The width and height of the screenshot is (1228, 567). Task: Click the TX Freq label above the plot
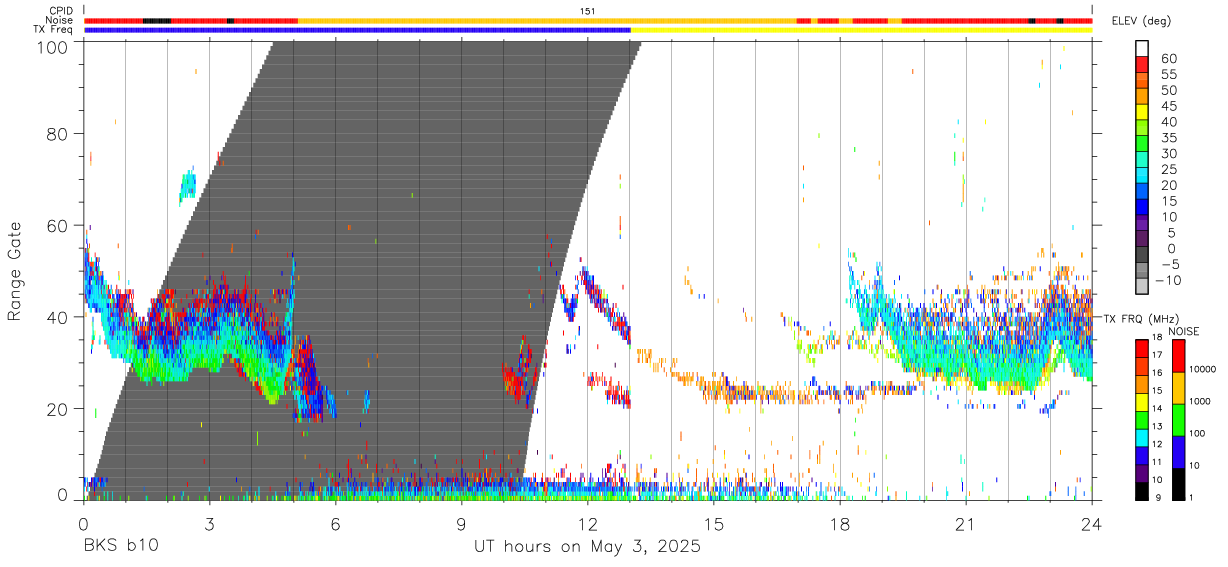pos(52,30)
